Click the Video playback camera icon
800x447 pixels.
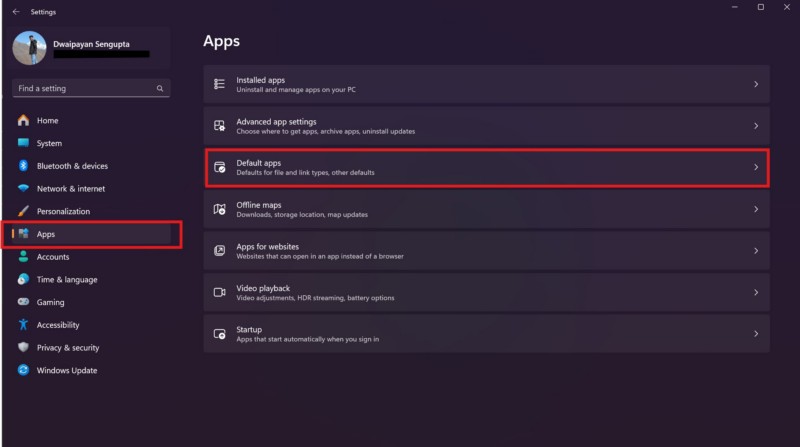pyautogui.click(x=220, y=292)
